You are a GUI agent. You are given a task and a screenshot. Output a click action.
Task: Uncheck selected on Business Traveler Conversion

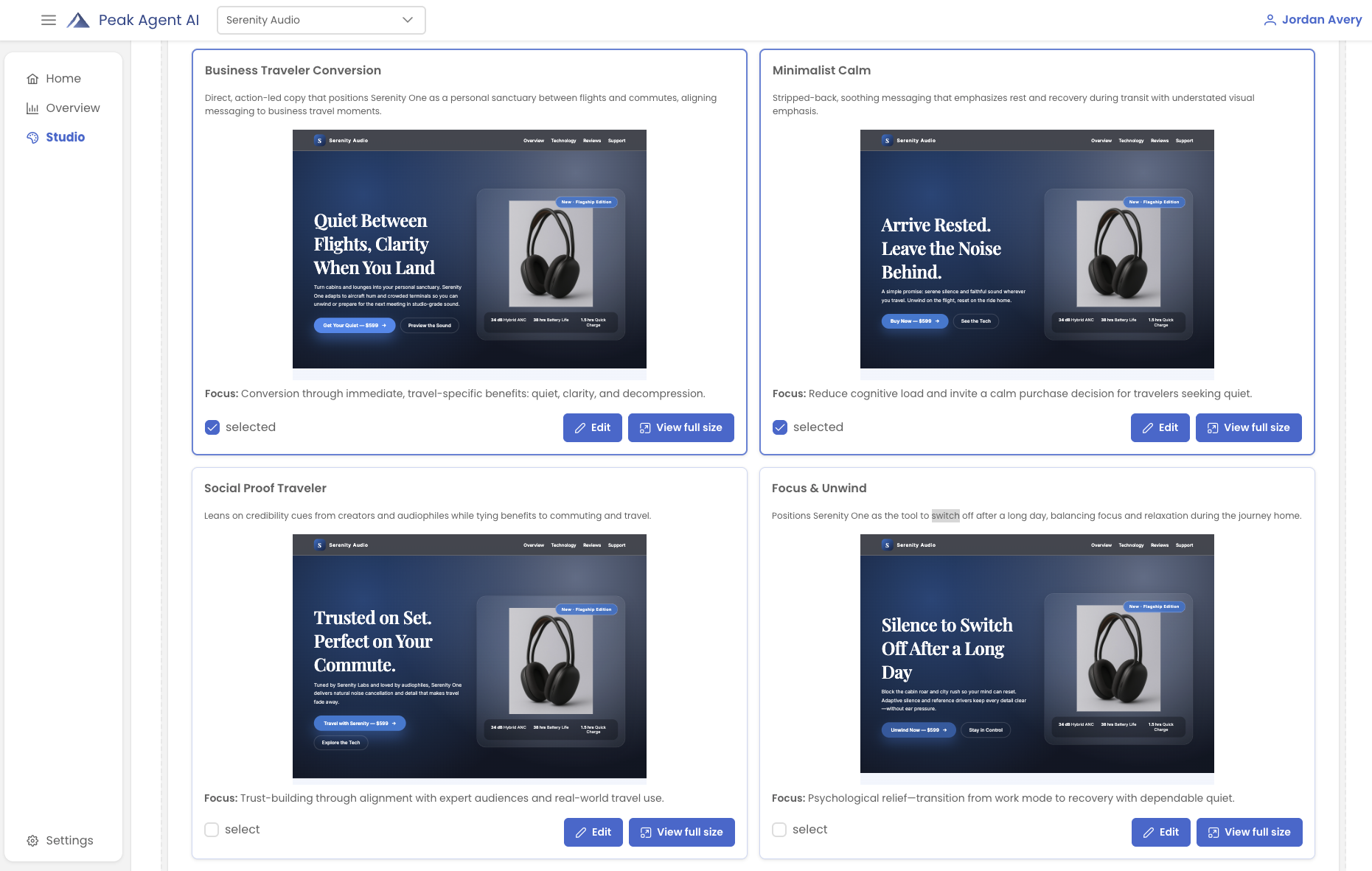coord(212,427)
